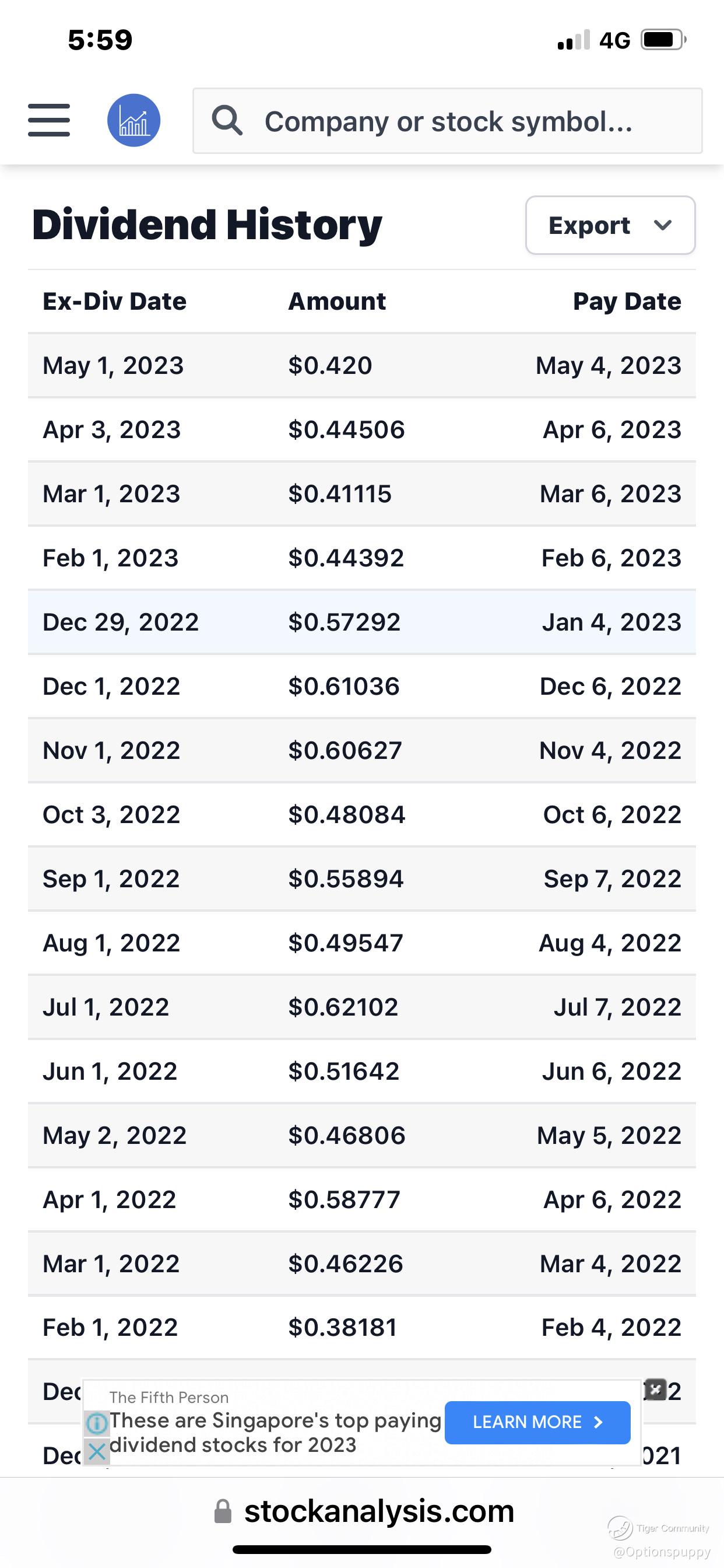Close the ad with the X button
The image size is (724, 1568).
(655, 1389)
